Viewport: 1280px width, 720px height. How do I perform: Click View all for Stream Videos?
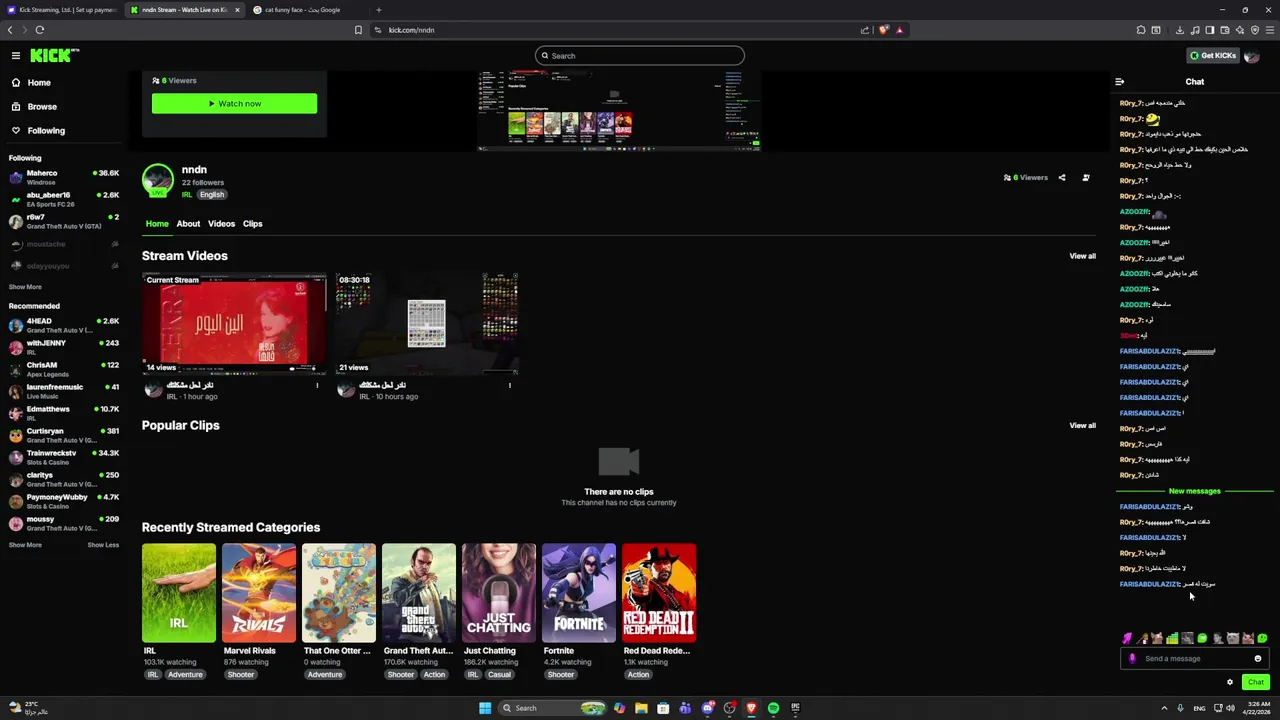(1082, 256)
